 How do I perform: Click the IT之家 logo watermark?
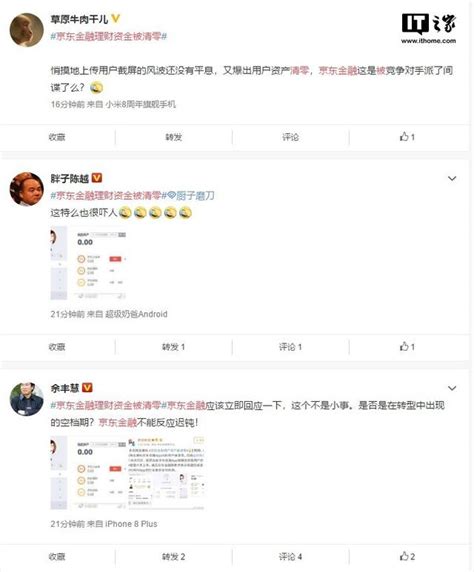tap(428, 28)
